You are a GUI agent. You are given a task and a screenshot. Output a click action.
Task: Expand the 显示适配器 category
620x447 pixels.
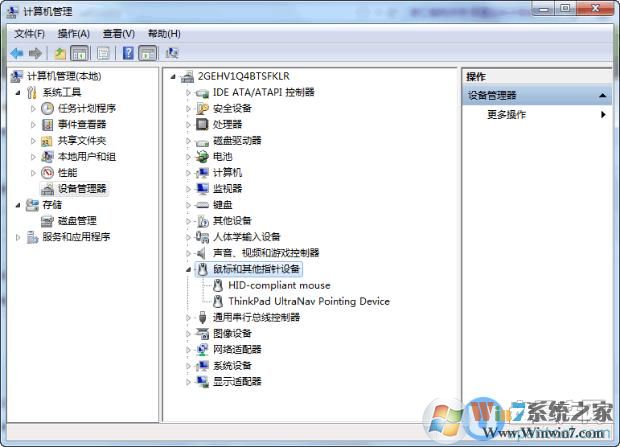189,382
